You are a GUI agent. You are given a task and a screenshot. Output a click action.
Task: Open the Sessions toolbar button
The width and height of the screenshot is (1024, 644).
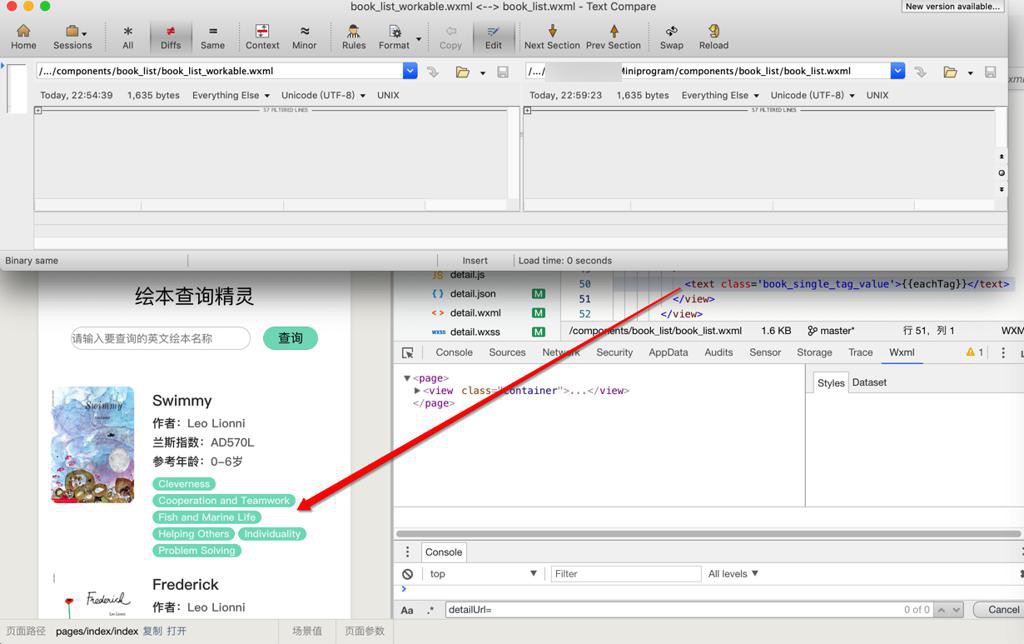72,37
